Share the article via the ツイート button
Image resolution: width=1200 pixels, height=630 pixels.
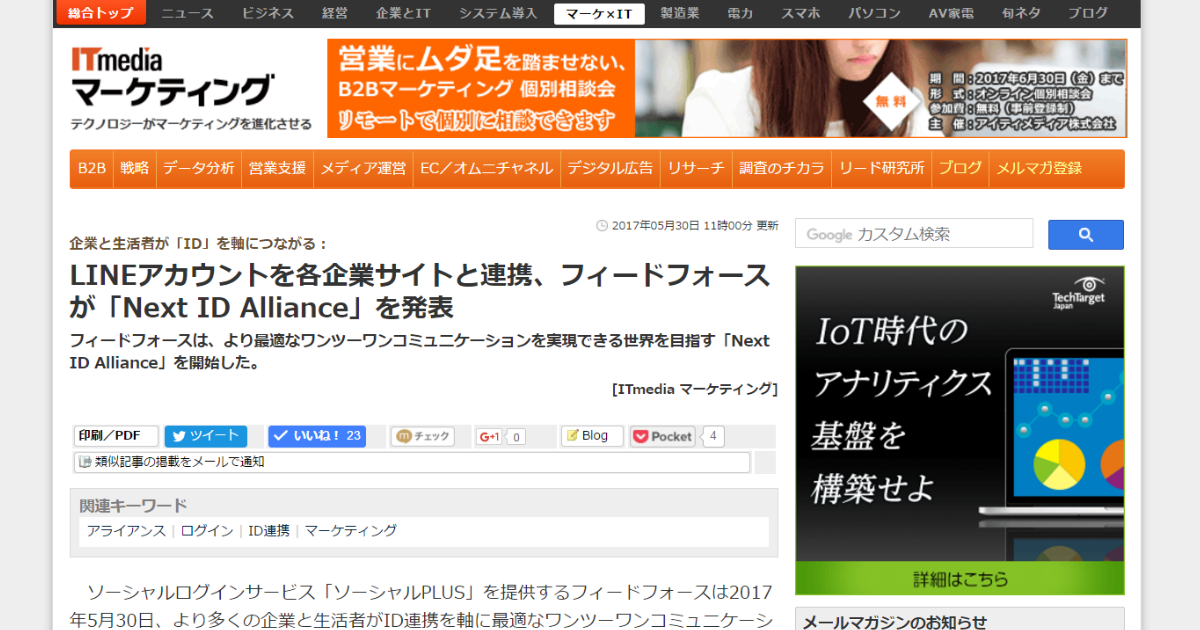click(x=205, y=436)
